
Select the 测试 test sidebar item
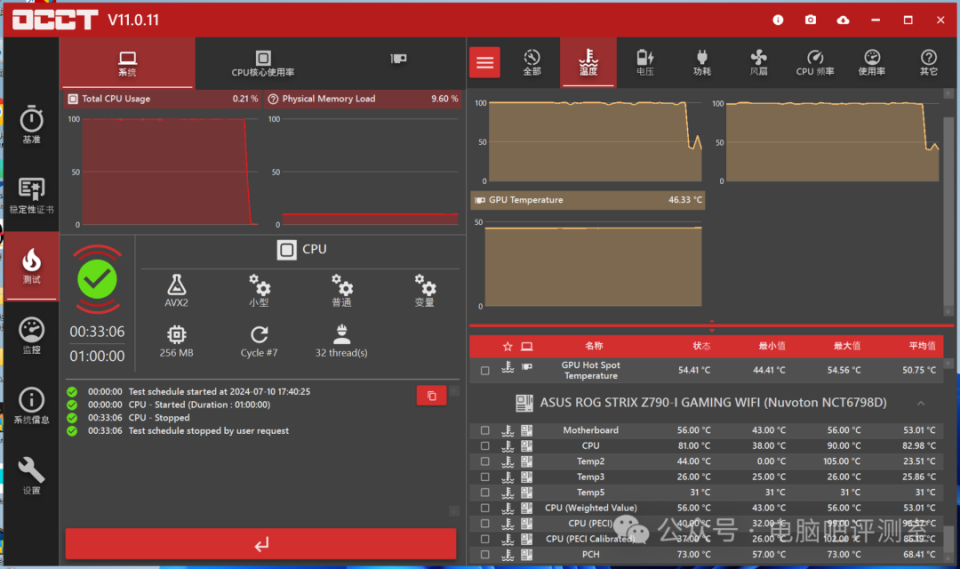click(31, 266)
